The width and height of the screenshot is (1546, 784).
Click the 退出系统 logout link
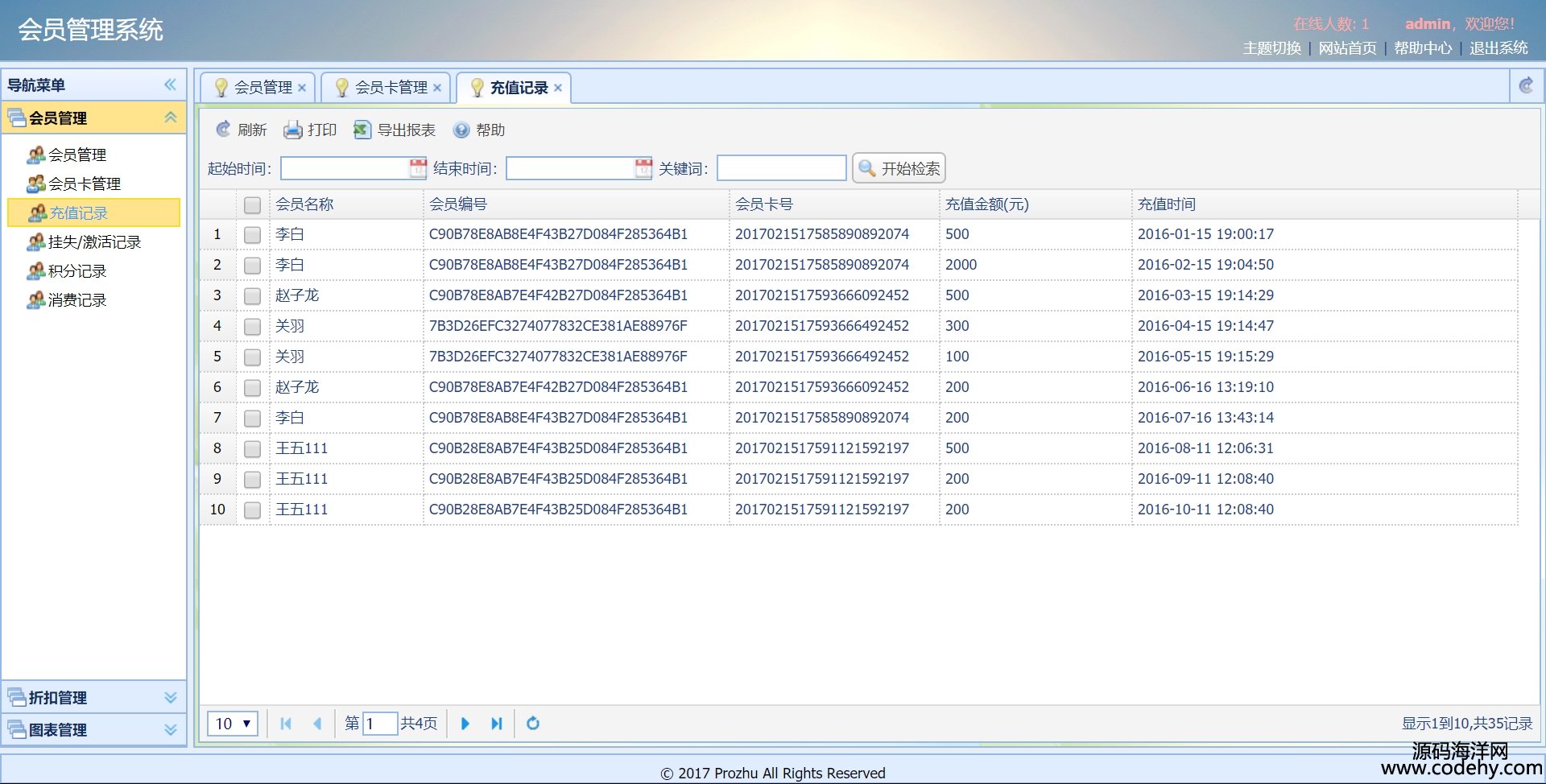(1498, 48)
